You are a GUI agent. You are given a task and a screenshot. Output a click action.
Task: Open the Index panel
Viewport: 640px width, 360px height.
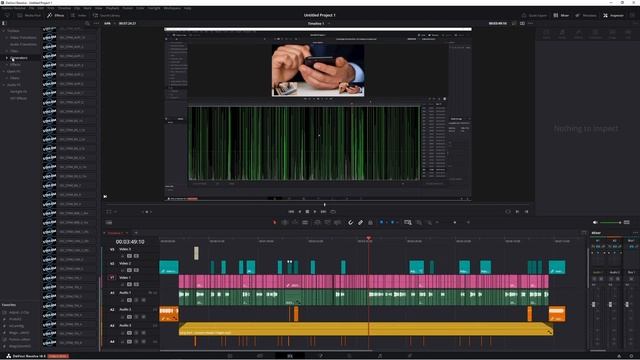(x=79, y=16)
